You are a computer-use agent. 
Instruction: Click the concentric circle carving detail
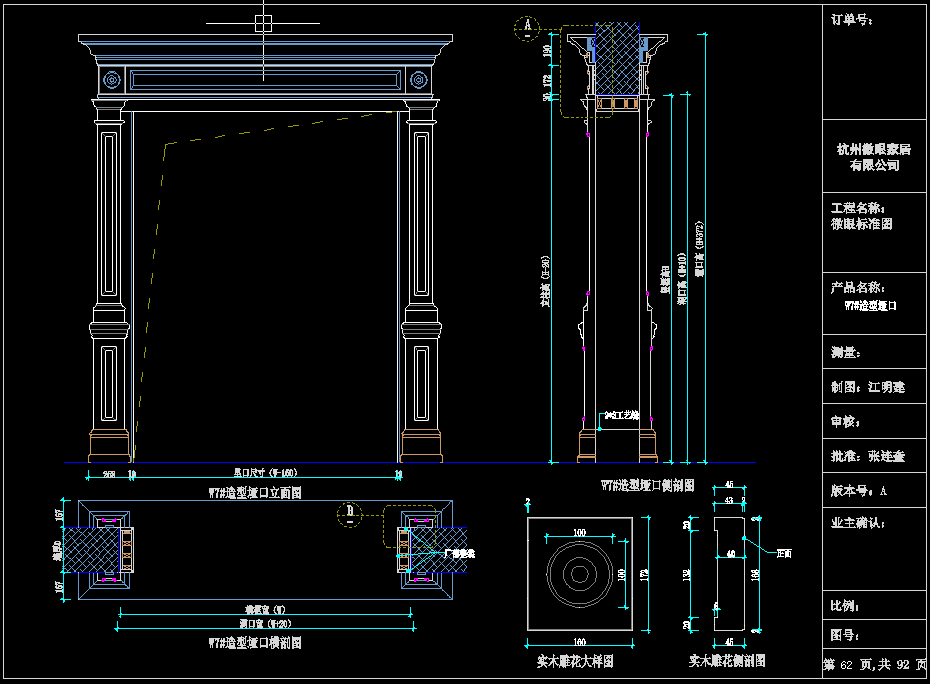click(579, 575)
